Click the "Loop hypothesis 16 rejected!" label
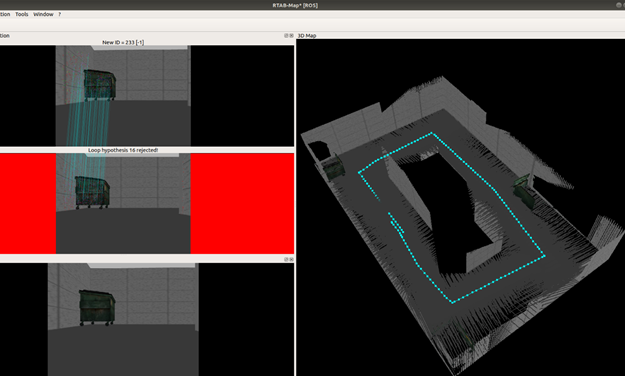 coord(123,150)
